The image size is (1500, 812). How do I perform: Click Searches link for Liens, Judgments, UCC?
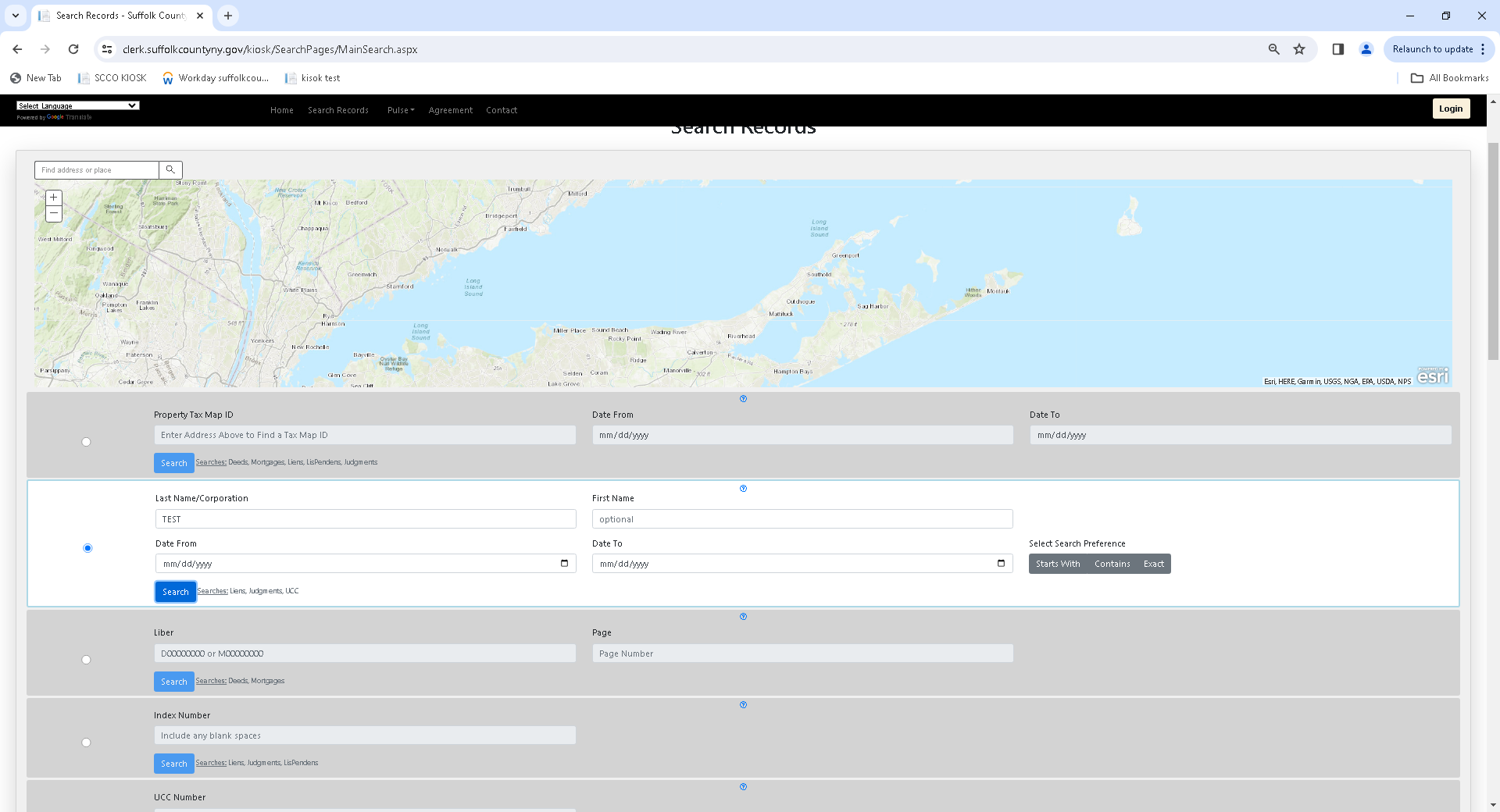coord(212,591)
